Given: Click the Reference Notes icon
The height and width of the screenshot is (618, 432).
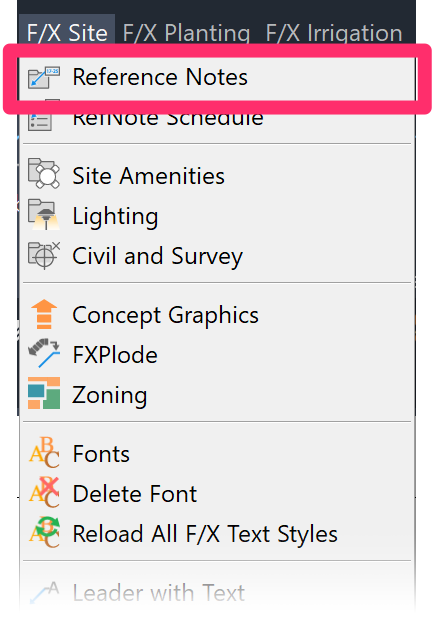Looking at the screenshot, I should click(44, 77).
